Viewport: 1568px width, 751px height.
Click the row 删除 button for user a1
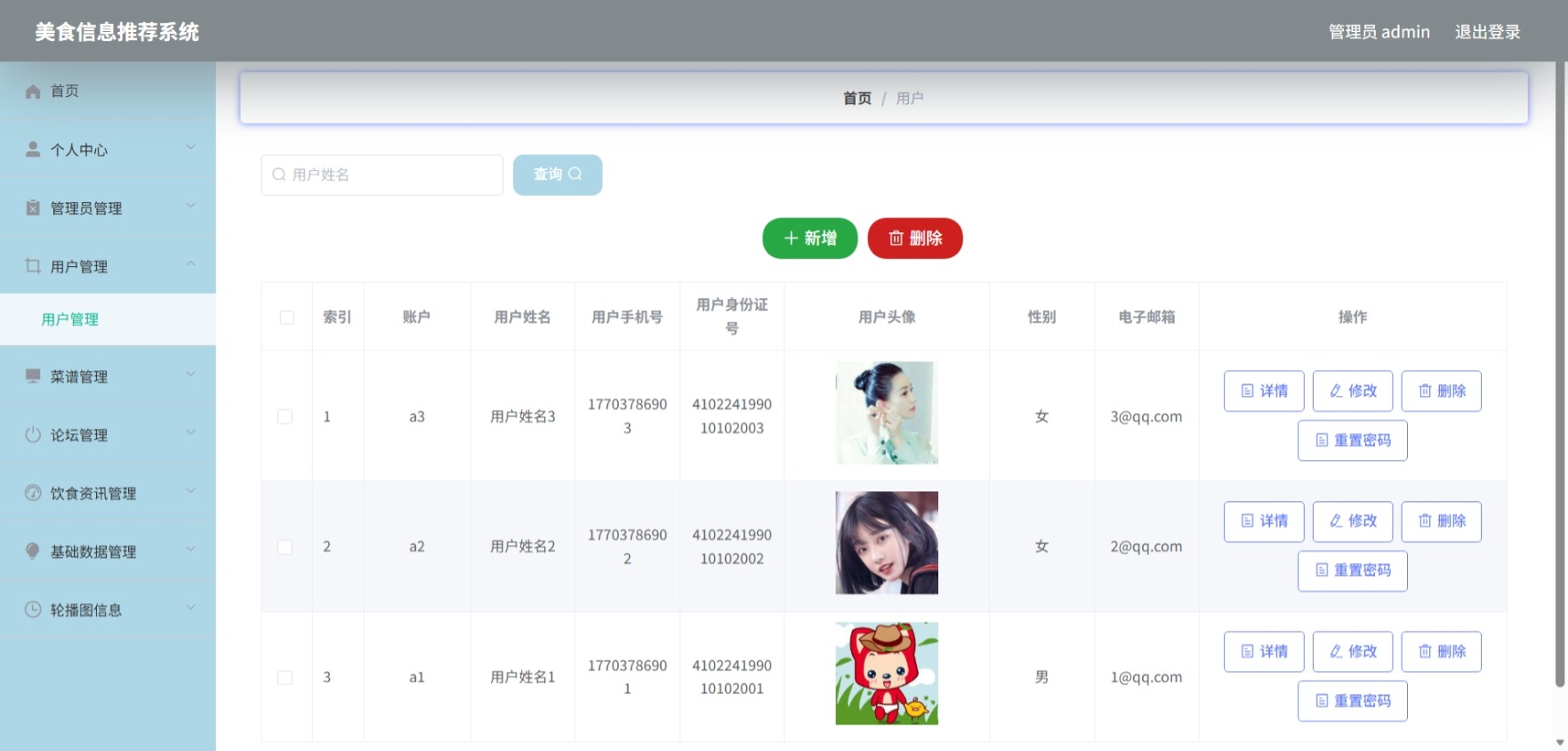click(x=1442, y=652)
